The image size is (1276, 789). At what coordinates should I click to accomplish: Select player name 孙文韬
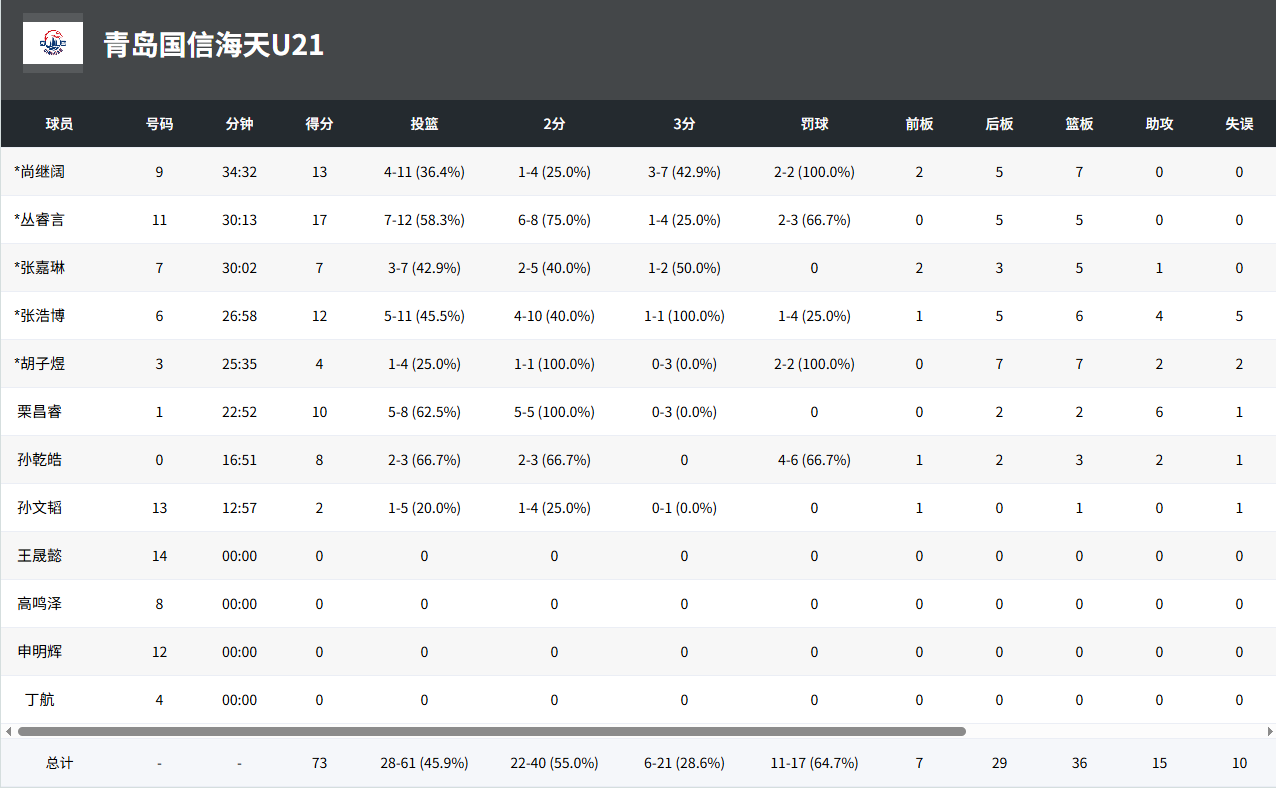coord(39,508)
